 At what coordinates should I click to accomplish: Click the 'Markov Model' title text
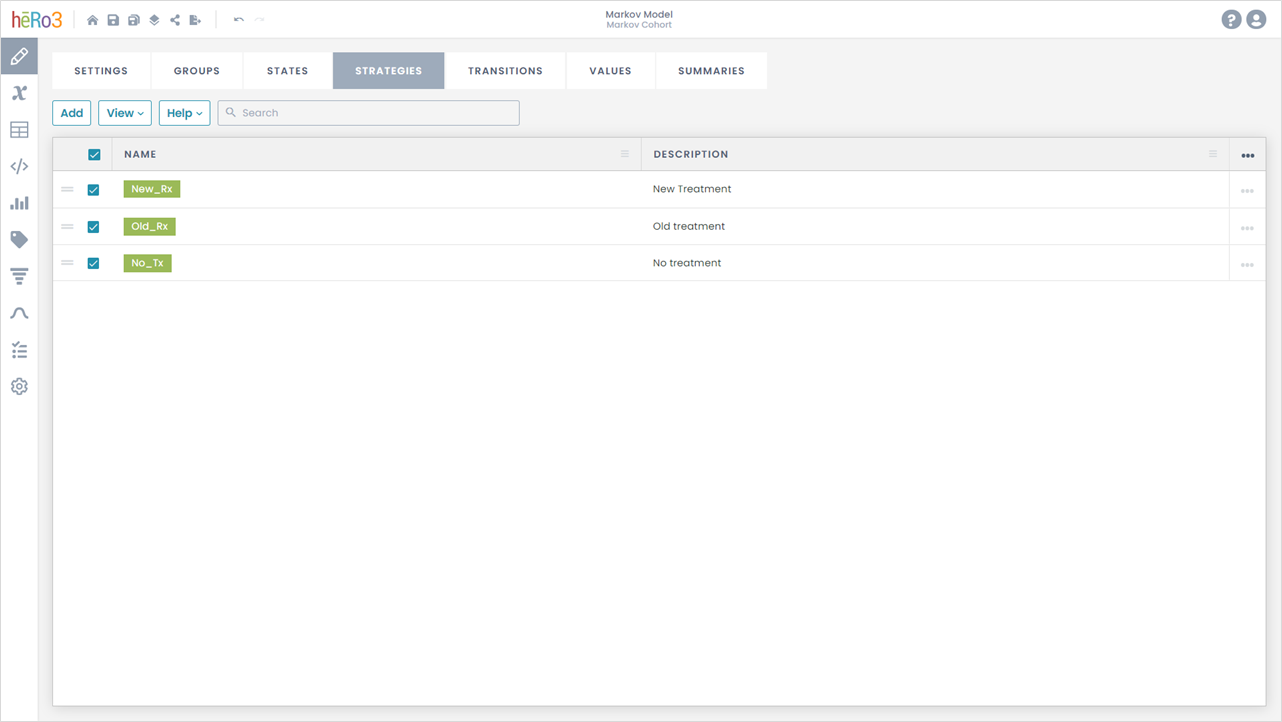(x=639, y=15)
